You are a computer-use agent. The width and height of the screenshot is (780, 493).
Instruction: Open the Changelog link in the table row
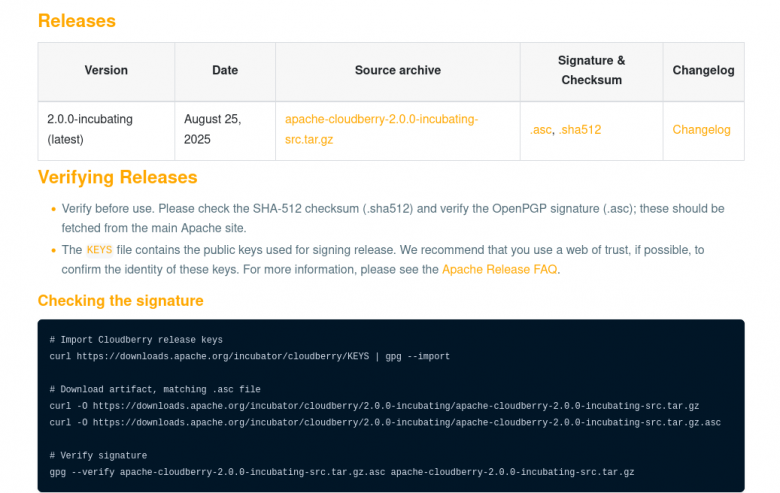pyautogui.click(x=701, y=130)
